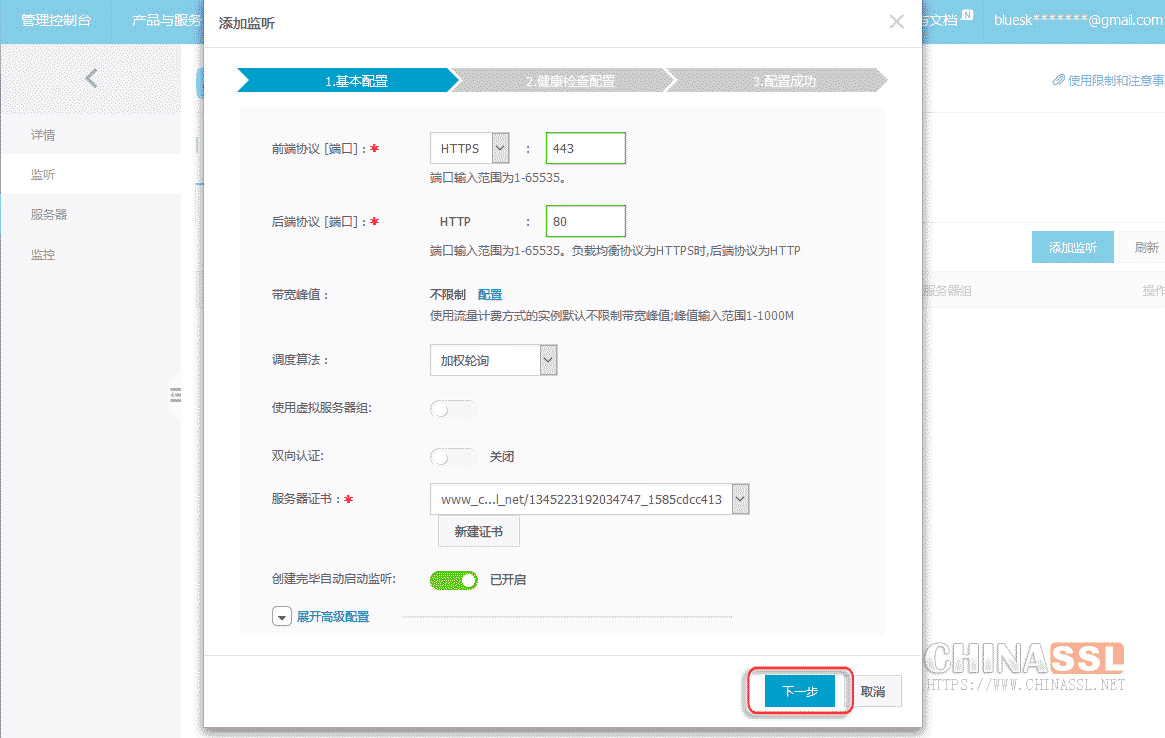Enable 双向认证 switch

pos(452,457)
